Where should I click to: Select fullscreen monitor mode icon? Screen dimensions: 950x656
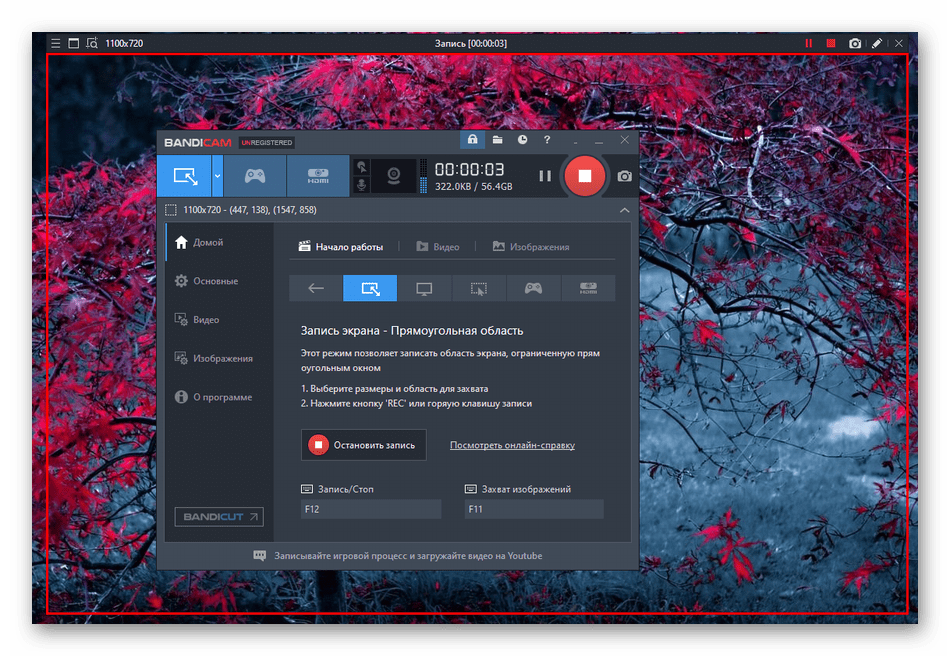click(x=424, y=288)
